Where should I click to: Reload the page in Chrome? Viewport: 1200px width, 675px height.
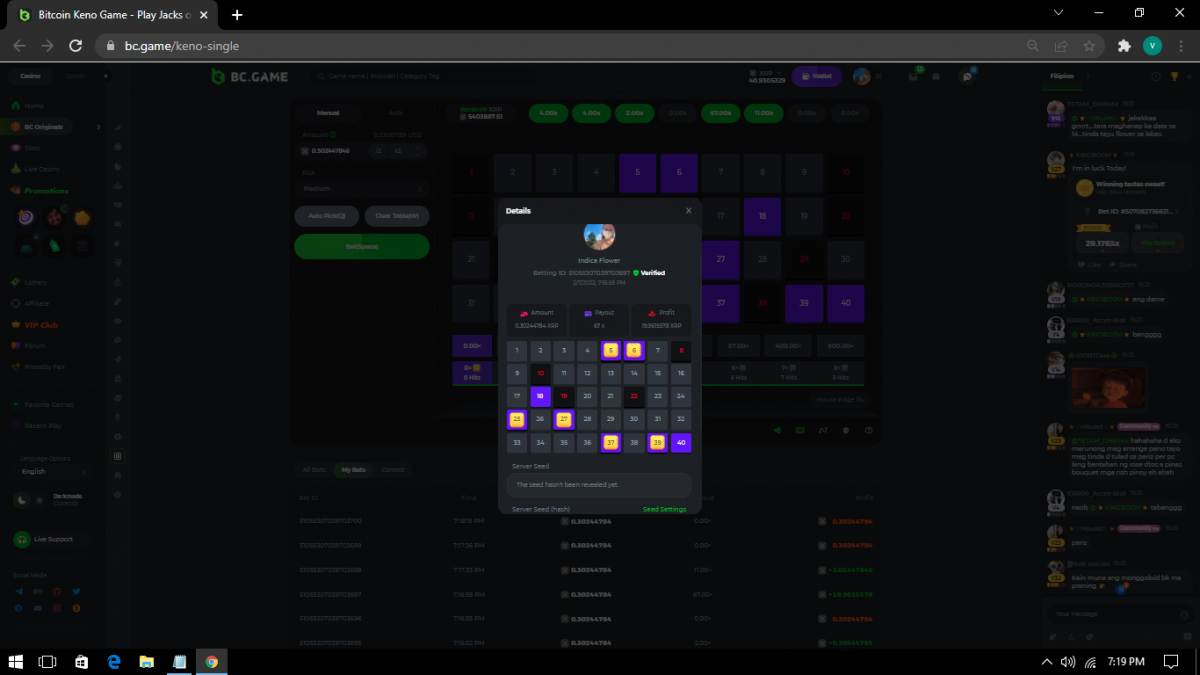tap(75, 46)
